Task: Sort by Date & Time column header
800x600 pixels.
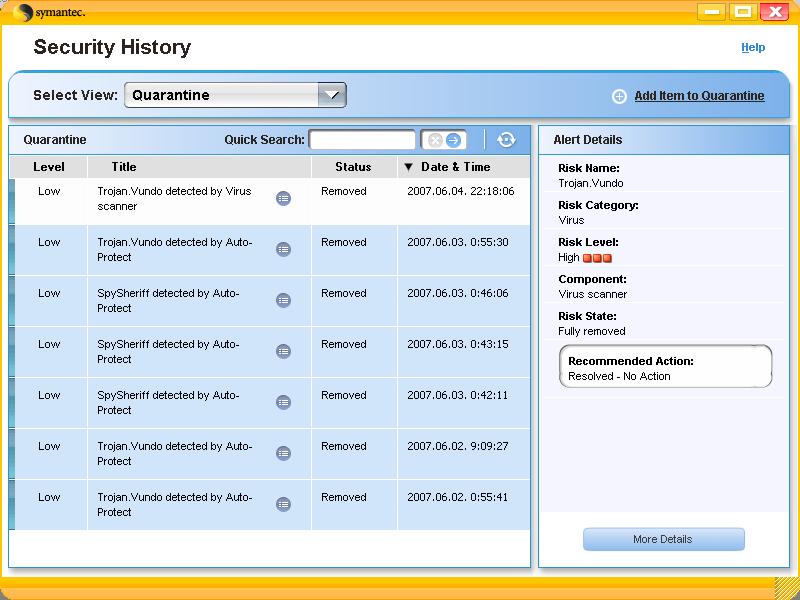Action: point(463,167)
